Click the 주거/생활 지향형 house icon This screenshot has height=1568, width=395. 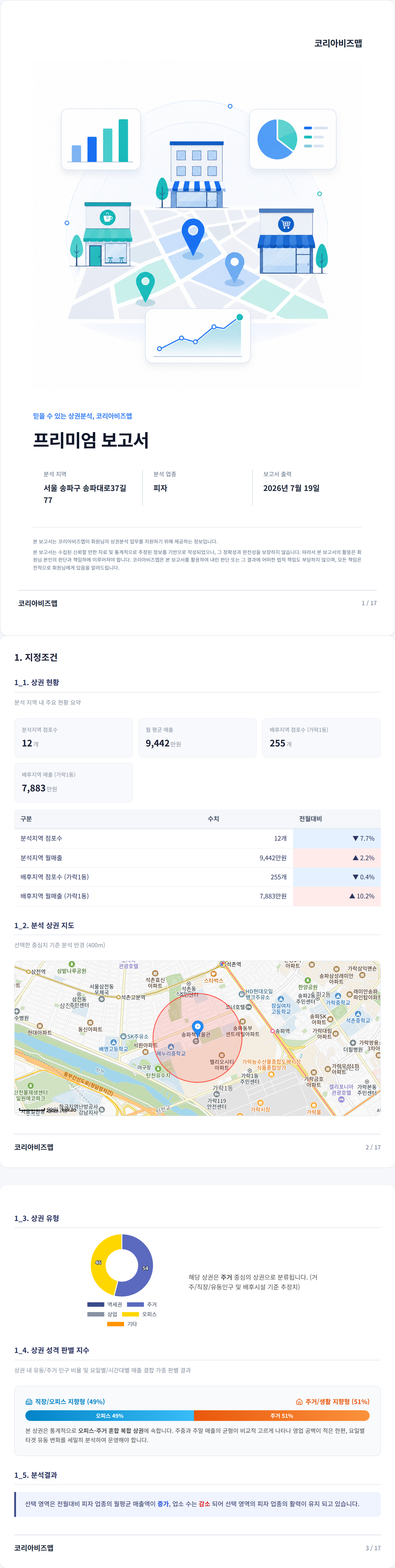pyautogui.click(x=299, y=1402)
